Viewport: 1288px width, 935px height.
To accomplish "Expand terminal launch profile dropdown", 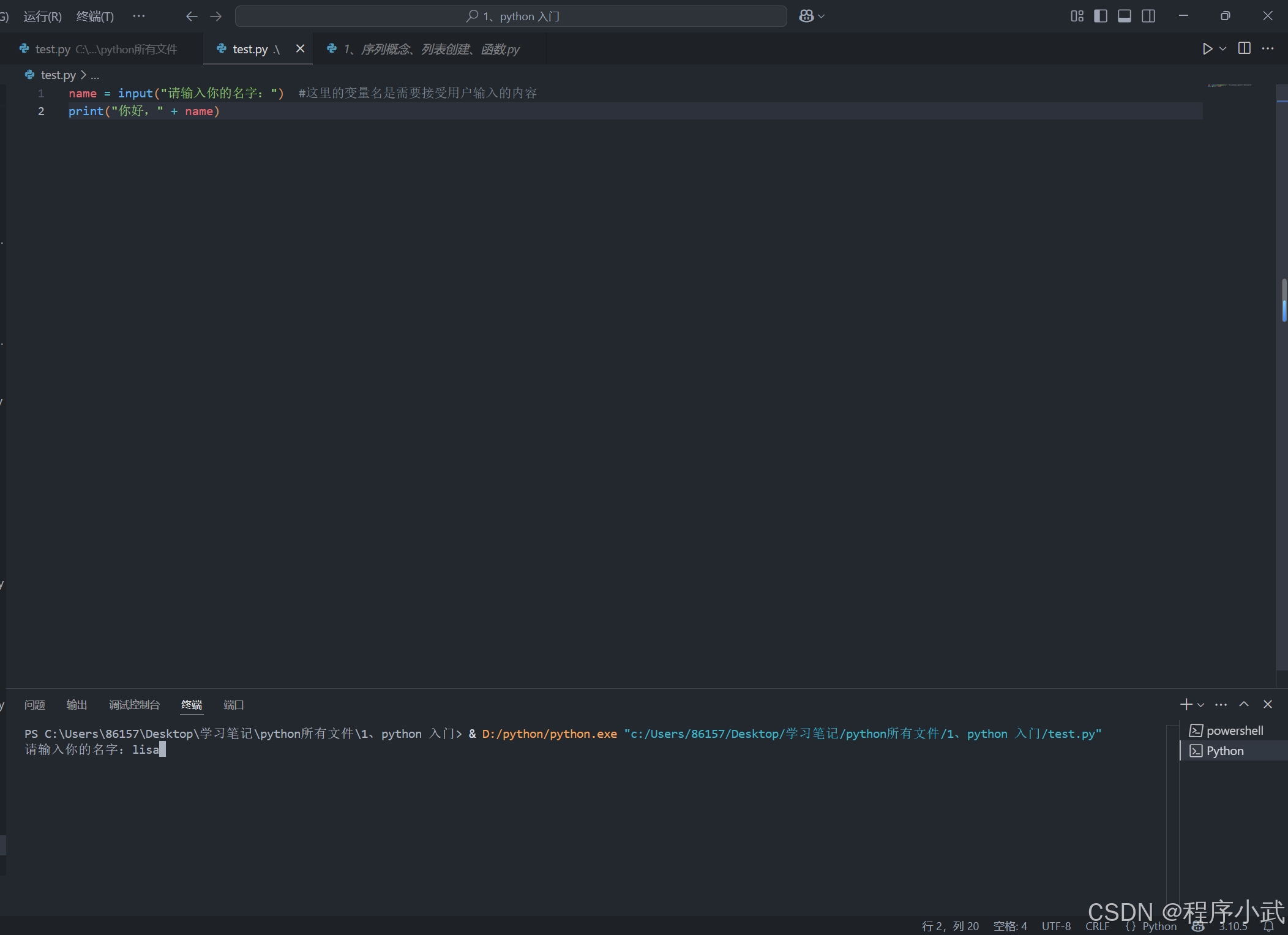I will pos(1201,705).
